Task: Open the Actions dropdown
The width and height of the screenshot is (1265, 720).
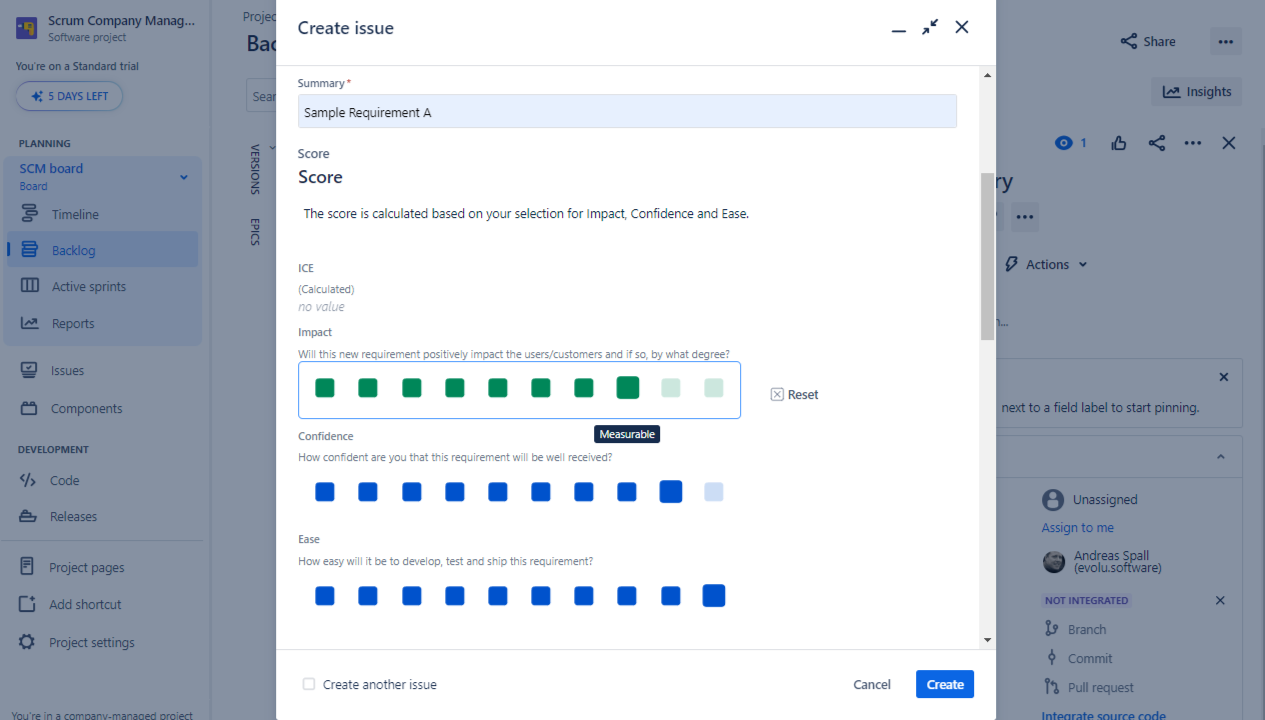Action: (x=1046, y=265)
